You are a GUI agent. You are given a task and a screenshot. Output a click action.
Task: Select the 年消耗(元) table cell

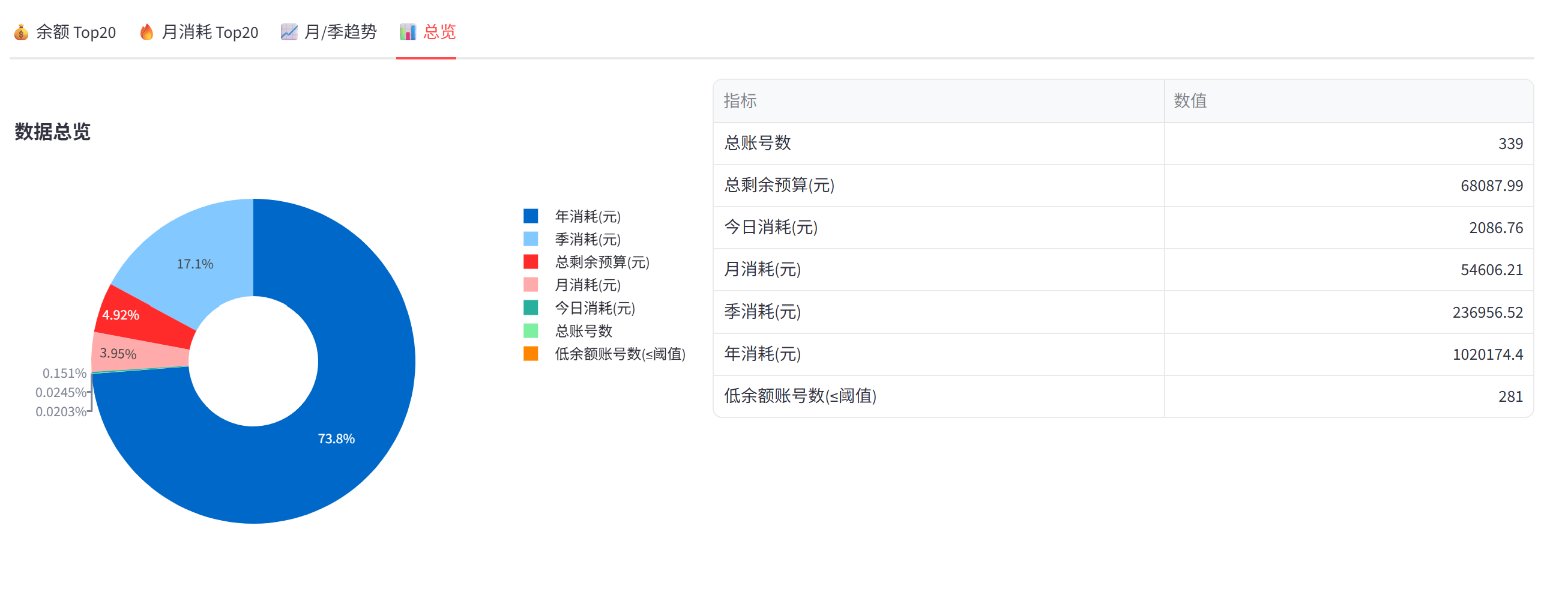point(938,354)
